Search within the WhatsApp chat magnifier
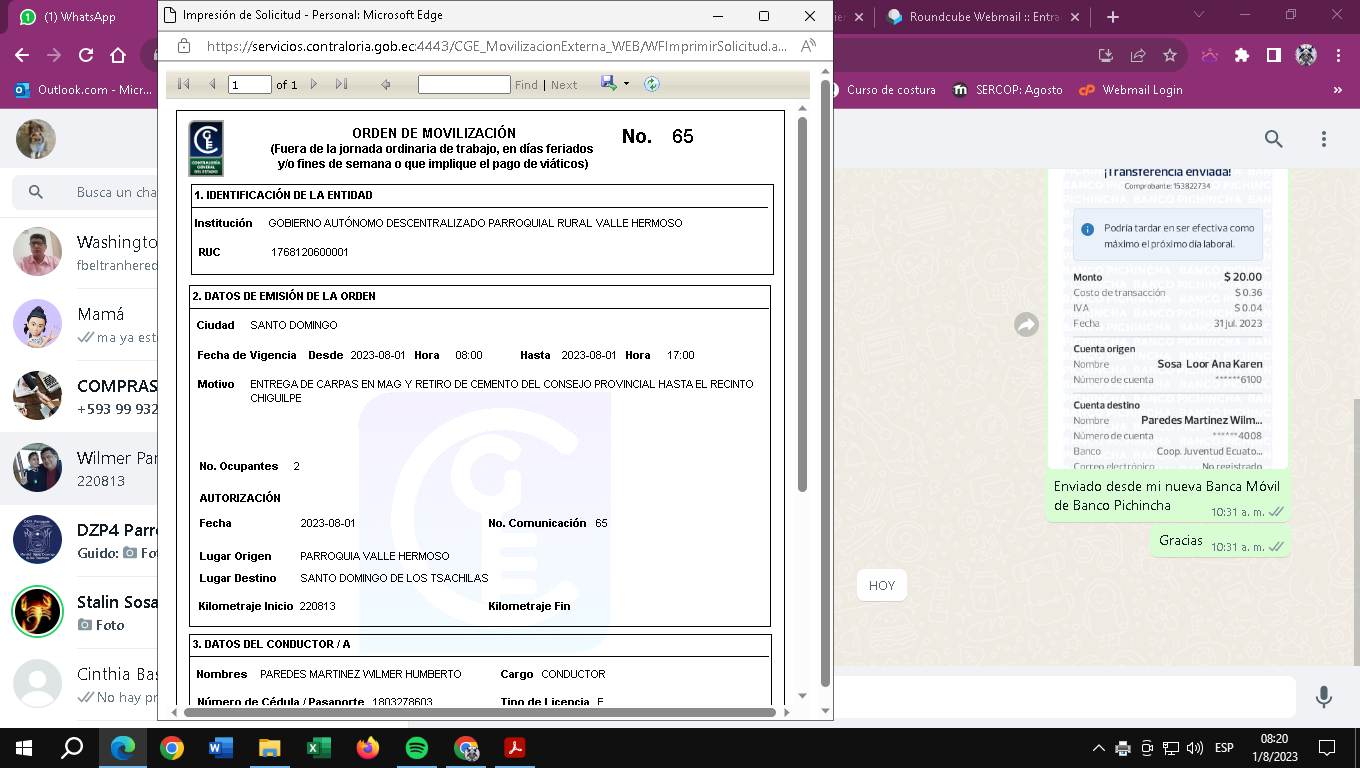 [1273, 139]
